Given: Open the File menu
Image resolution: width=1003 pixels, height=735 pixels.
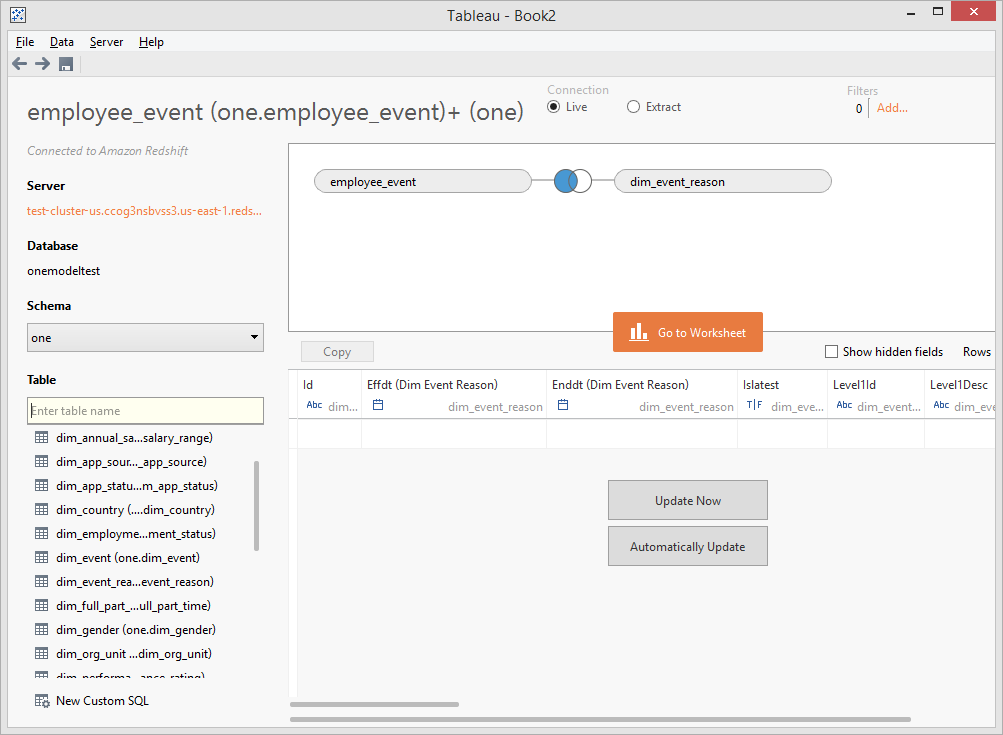Looking at the screenshot, I should click(x=25, y=42).
